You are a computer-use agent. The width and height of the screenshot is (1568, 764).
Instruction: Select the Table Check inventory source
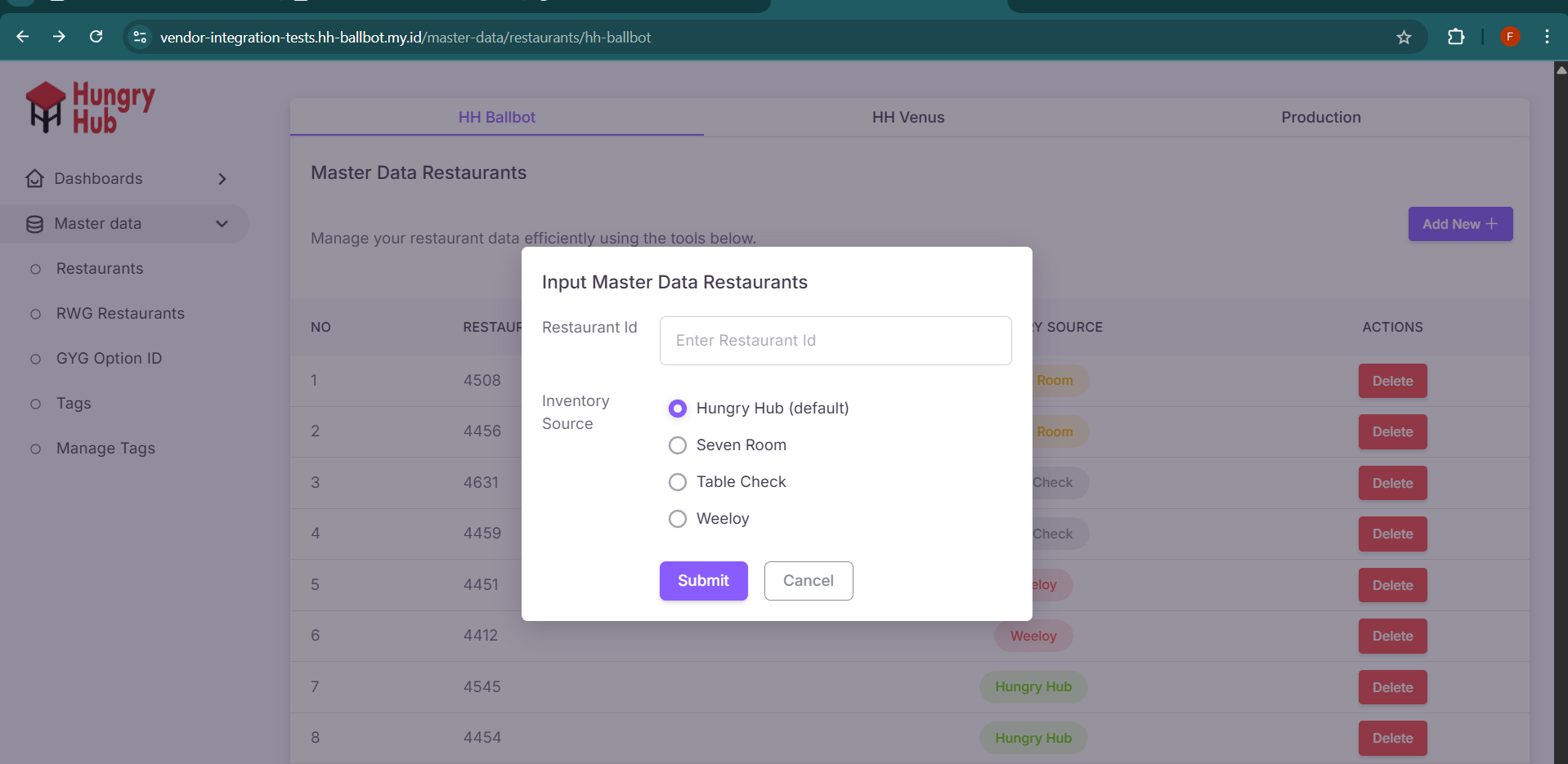click(678, 482)
